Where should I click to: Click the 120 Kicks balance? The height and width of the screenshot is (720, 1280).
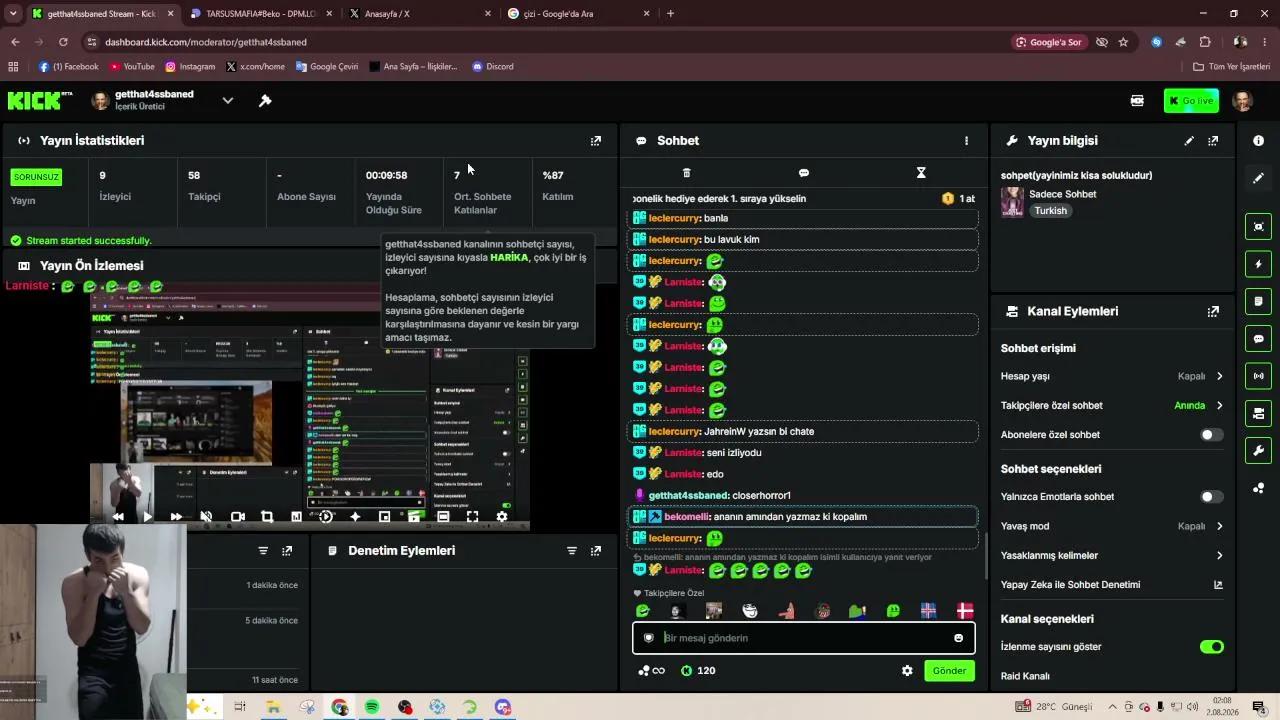coord(698,671)
